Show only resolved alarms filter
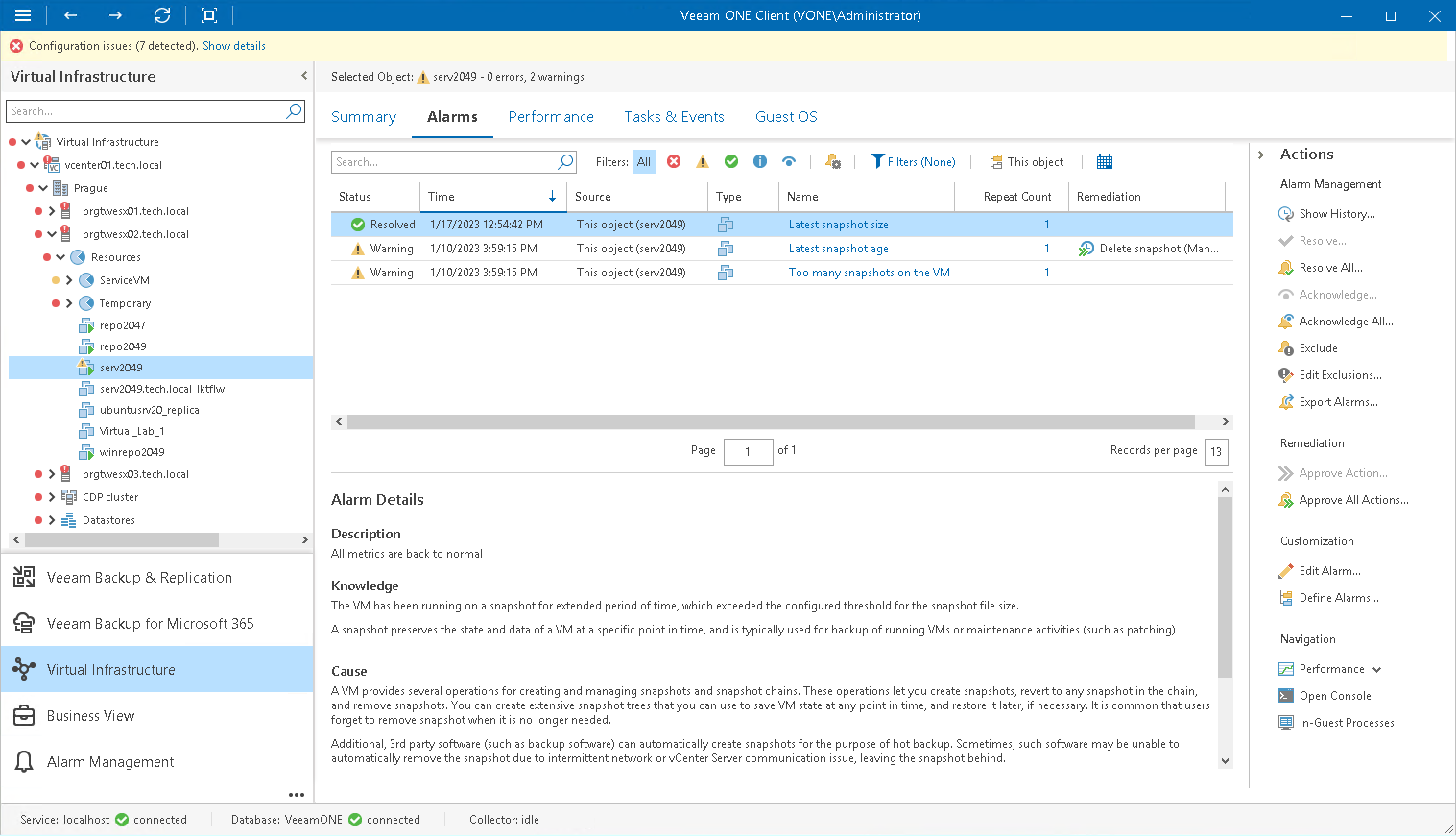This screenshot has height=836, width=1456. tap(731, 161)
